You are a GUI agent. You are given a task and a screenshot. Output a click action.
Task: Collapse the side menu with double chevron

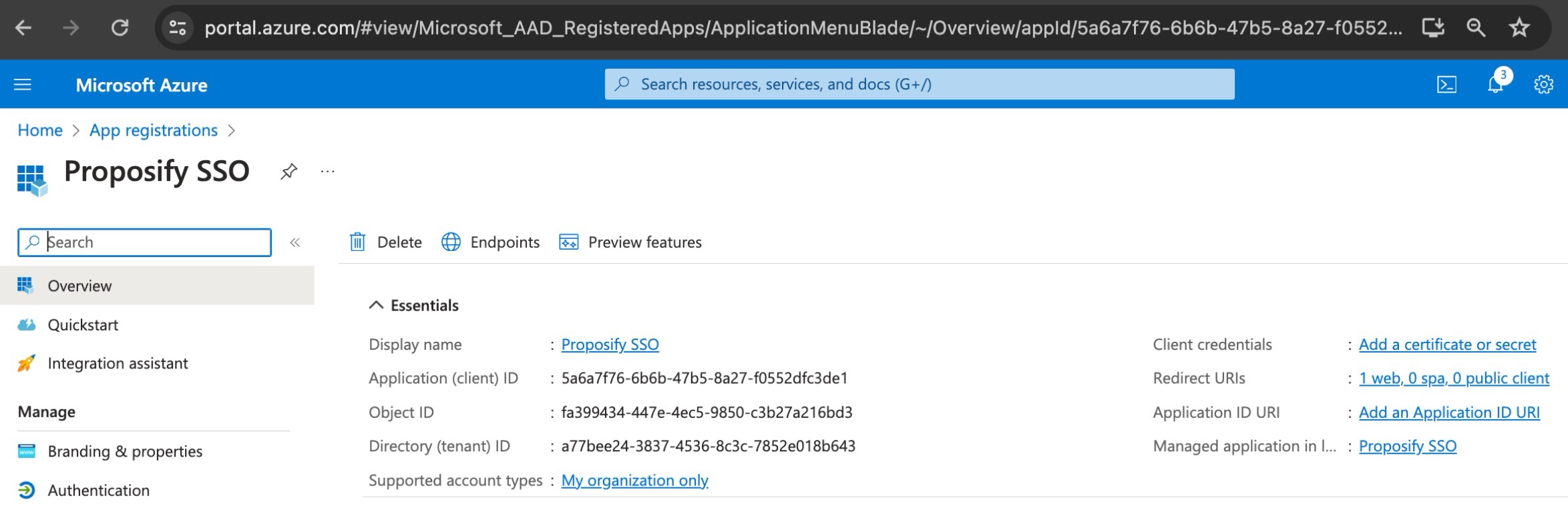(295, 242)
